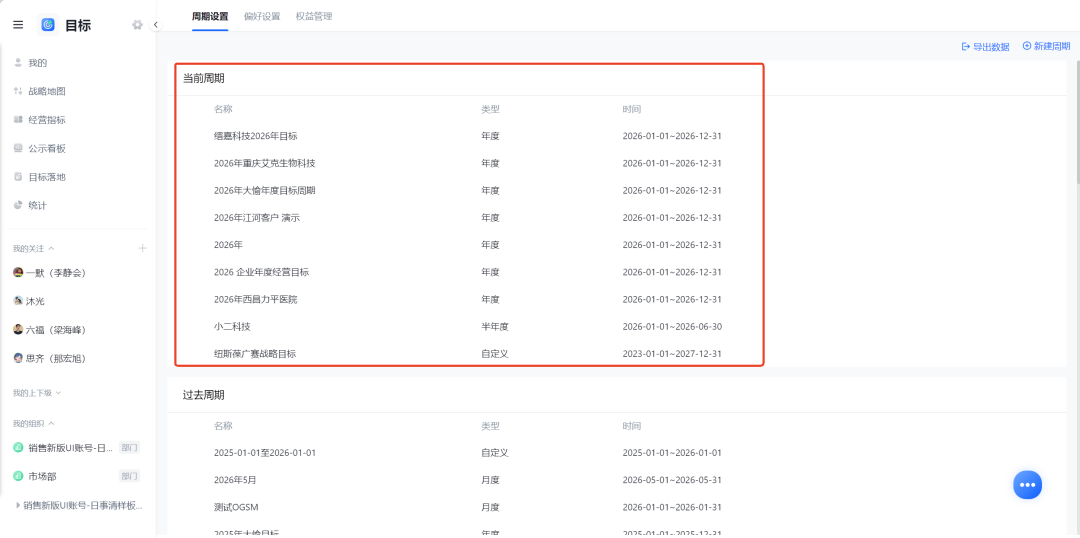Viewport: 1080px width, 538px height.
Task: Expand 销售新版UI账号-日事清样板 tree node
Action: pyautogui.click(x=18, y=506)
